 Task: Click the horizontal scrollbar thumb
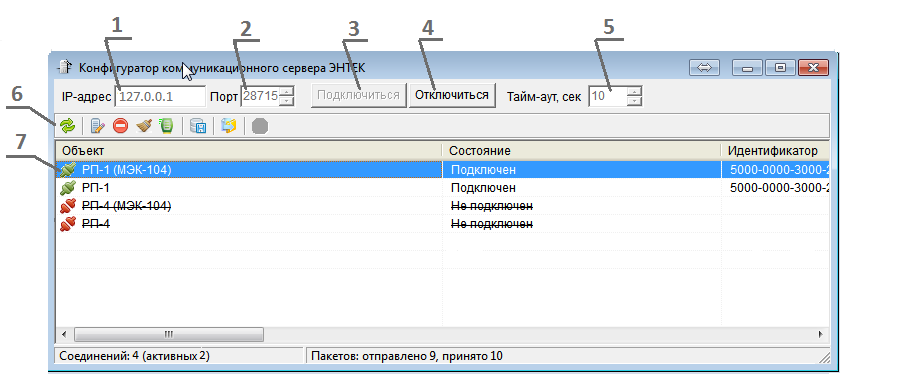(x=169, y=334)
